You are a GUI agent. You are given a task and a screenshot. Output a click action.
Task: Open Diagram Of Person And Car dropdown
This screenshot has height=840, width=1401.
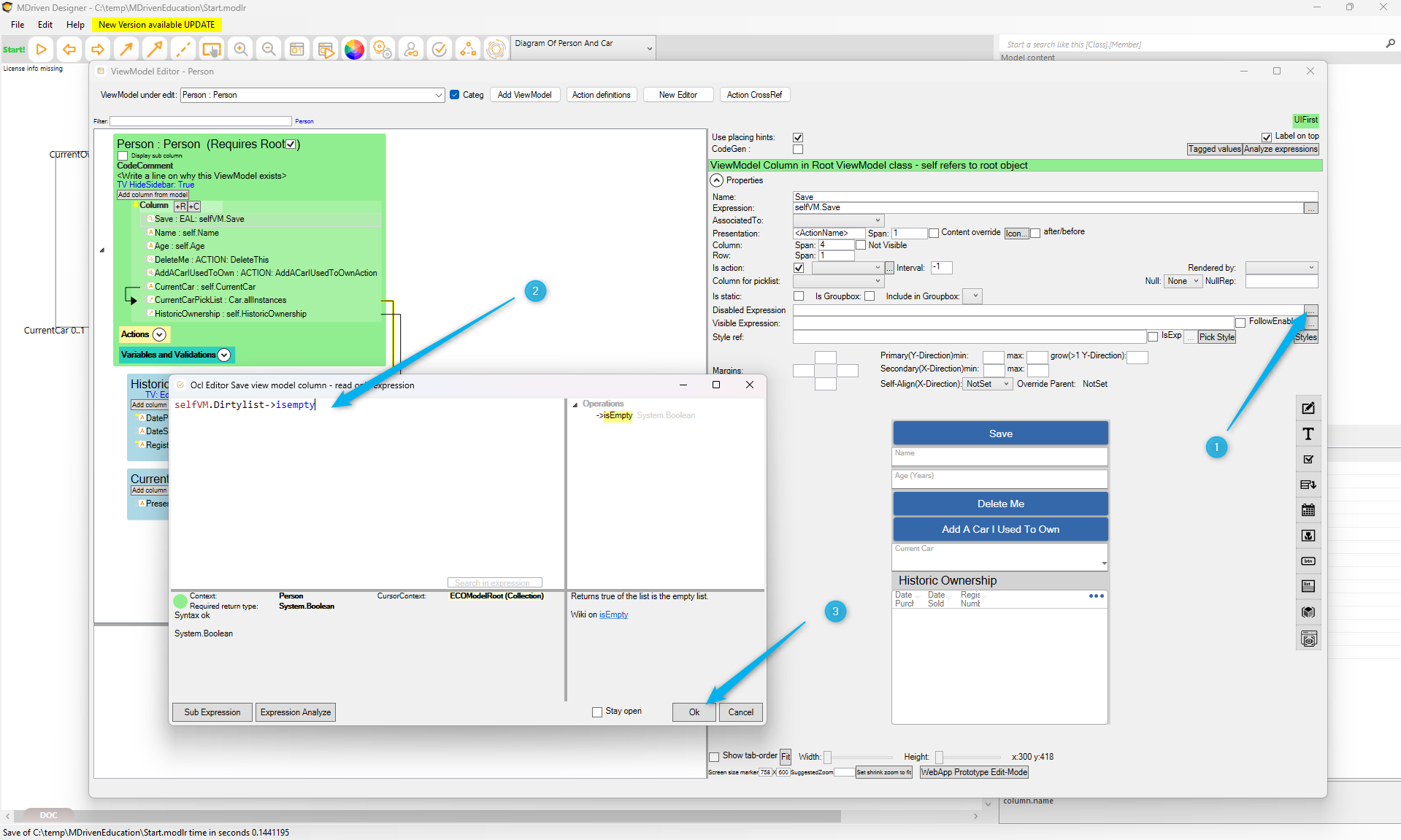click(649, 49)
